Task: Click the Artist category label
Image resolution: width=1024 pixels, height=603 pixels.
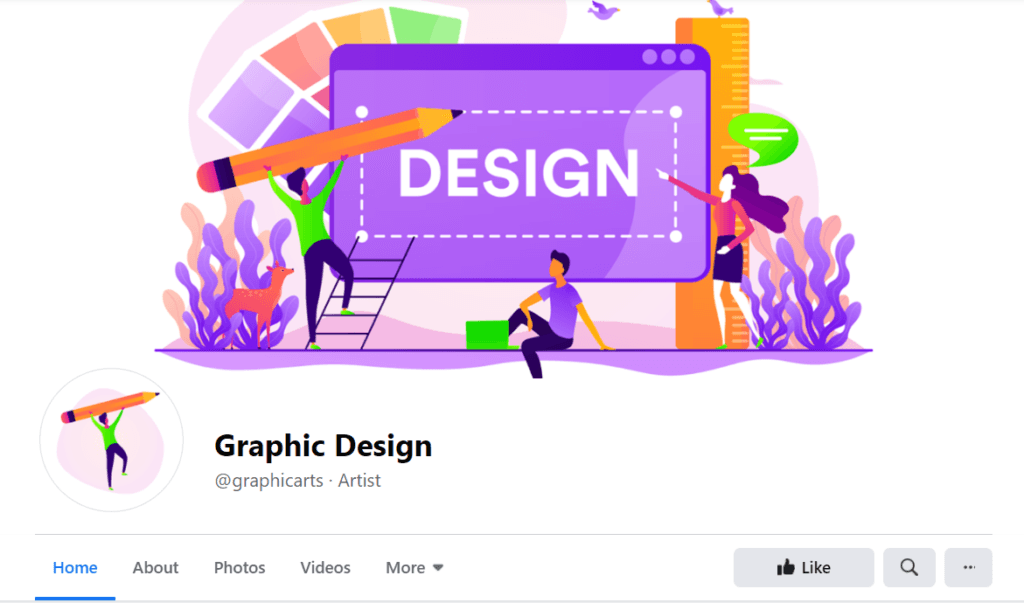Action: (x=359, y=481)
